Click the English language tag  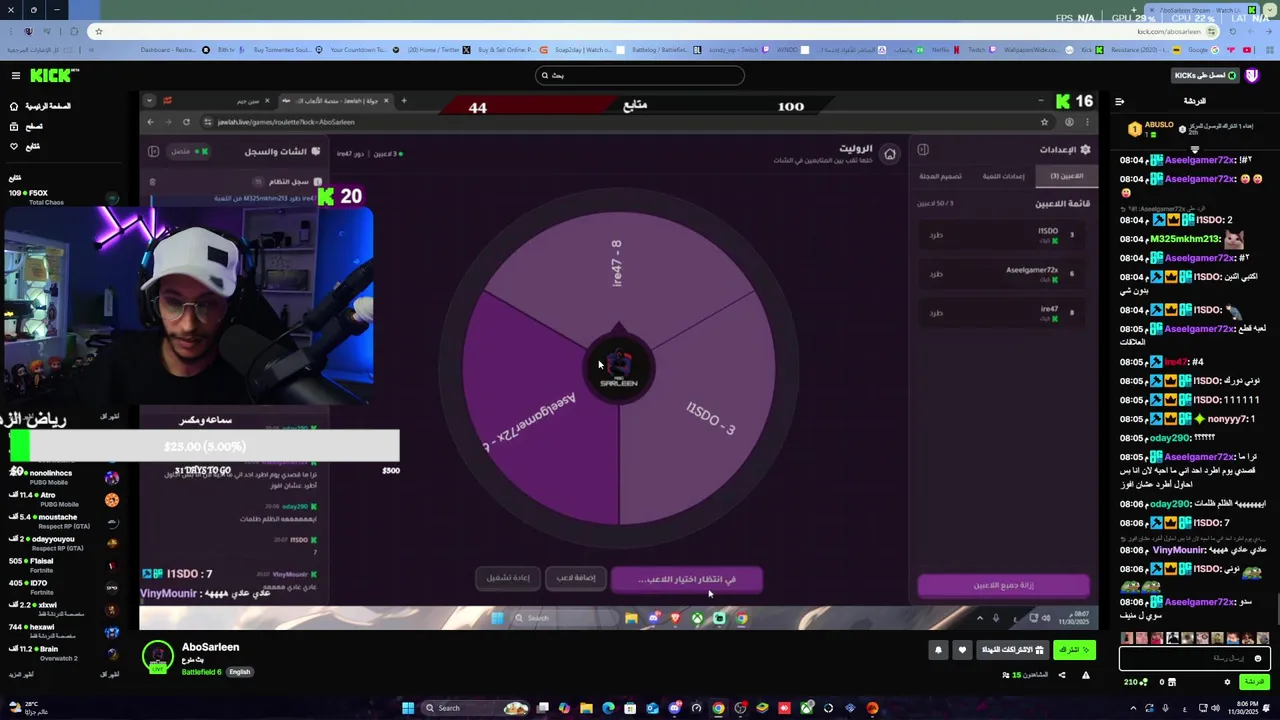point(240,672)
